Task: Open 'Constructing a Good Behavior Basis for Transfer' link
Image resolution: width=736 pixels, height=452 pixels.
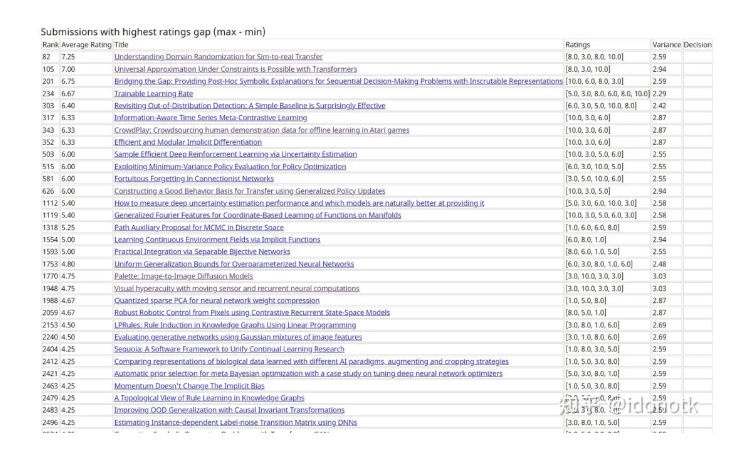Action: [x=250, y=191]
